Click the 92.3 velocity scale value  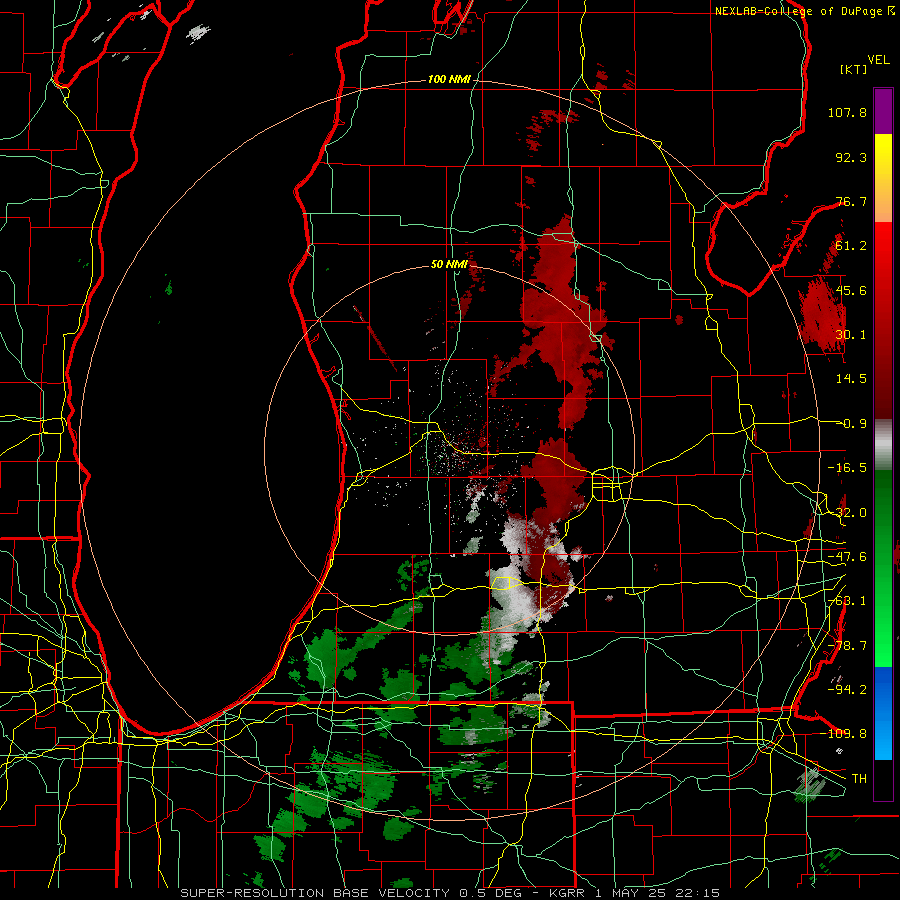point(851,157)
